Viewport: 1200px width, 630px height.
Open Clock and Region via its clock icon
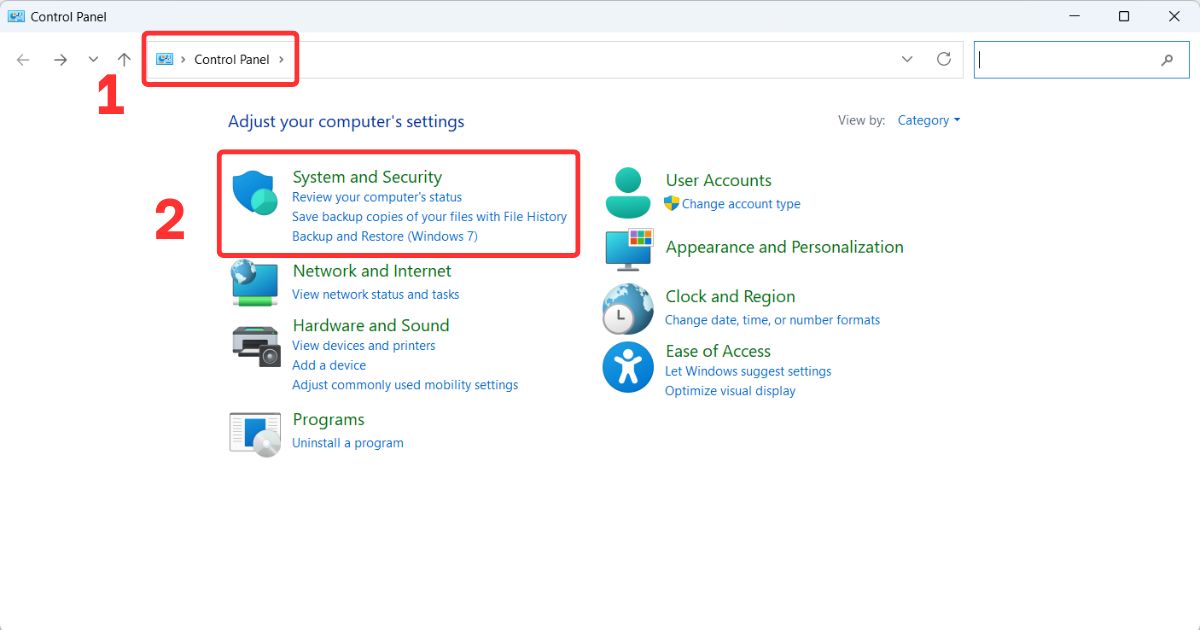click(x=627, y=307)
